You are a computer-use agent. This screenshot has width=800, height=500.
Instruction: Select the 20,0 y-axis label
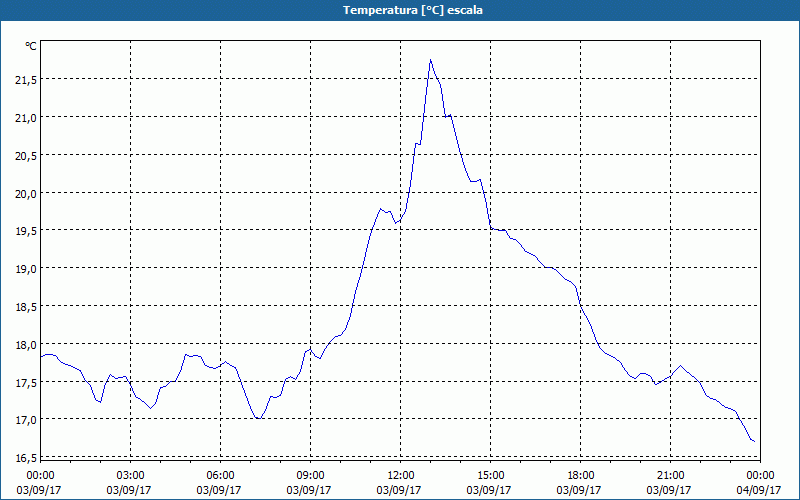click(x=26, y=194)
